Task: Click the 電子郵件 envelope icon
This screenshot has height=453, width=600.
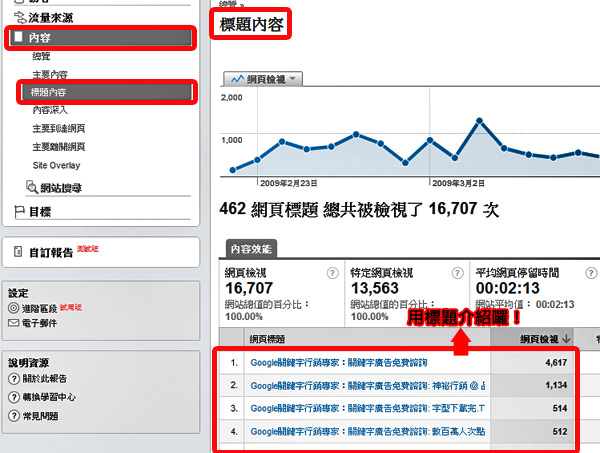Action: tap(13, 323)
